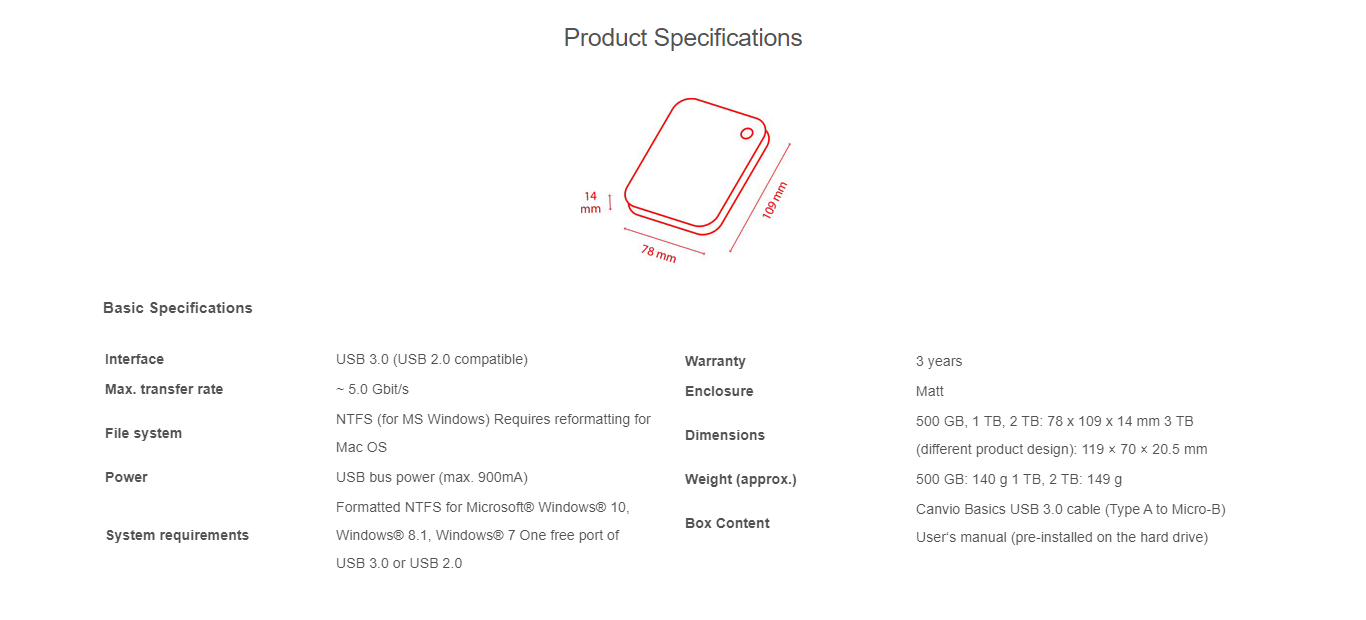Click the Dimensions row label
Image resolution: width=1366 pixels, height=620 pixels.
coord(725,435)
